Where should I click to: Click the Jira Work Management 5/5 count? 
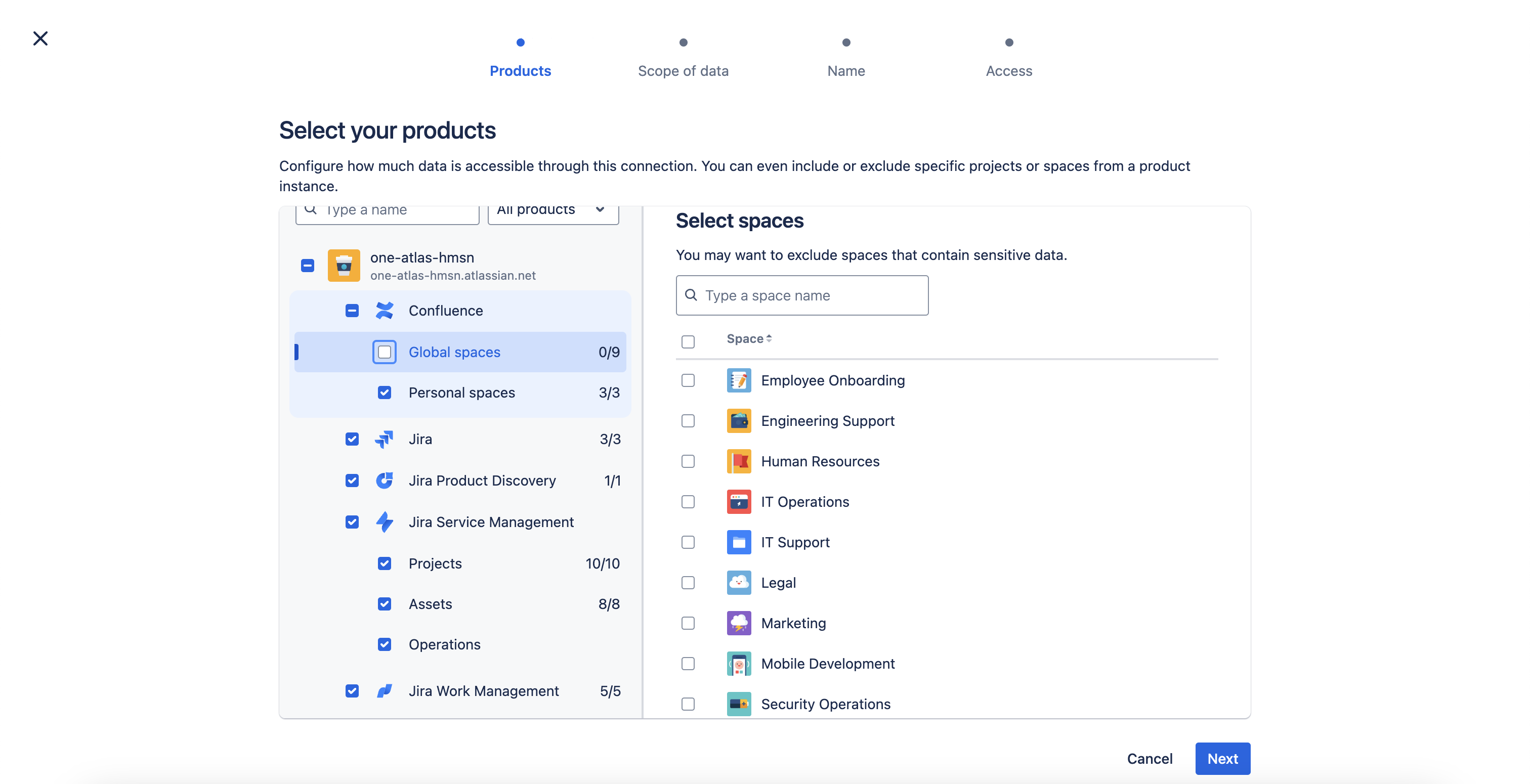(610, 691)
